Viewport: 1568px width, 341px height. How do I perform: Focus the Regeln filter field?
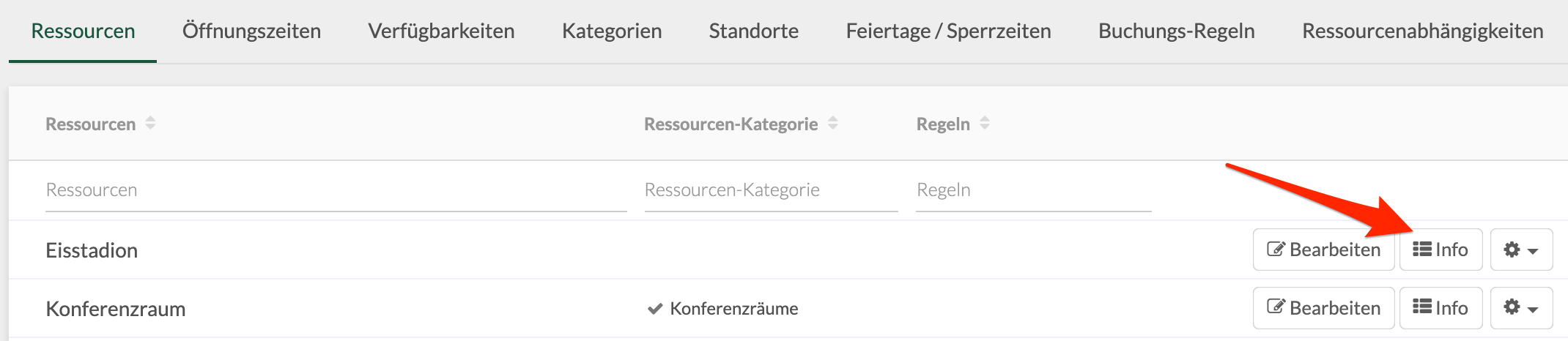(x=1033, y=190)
